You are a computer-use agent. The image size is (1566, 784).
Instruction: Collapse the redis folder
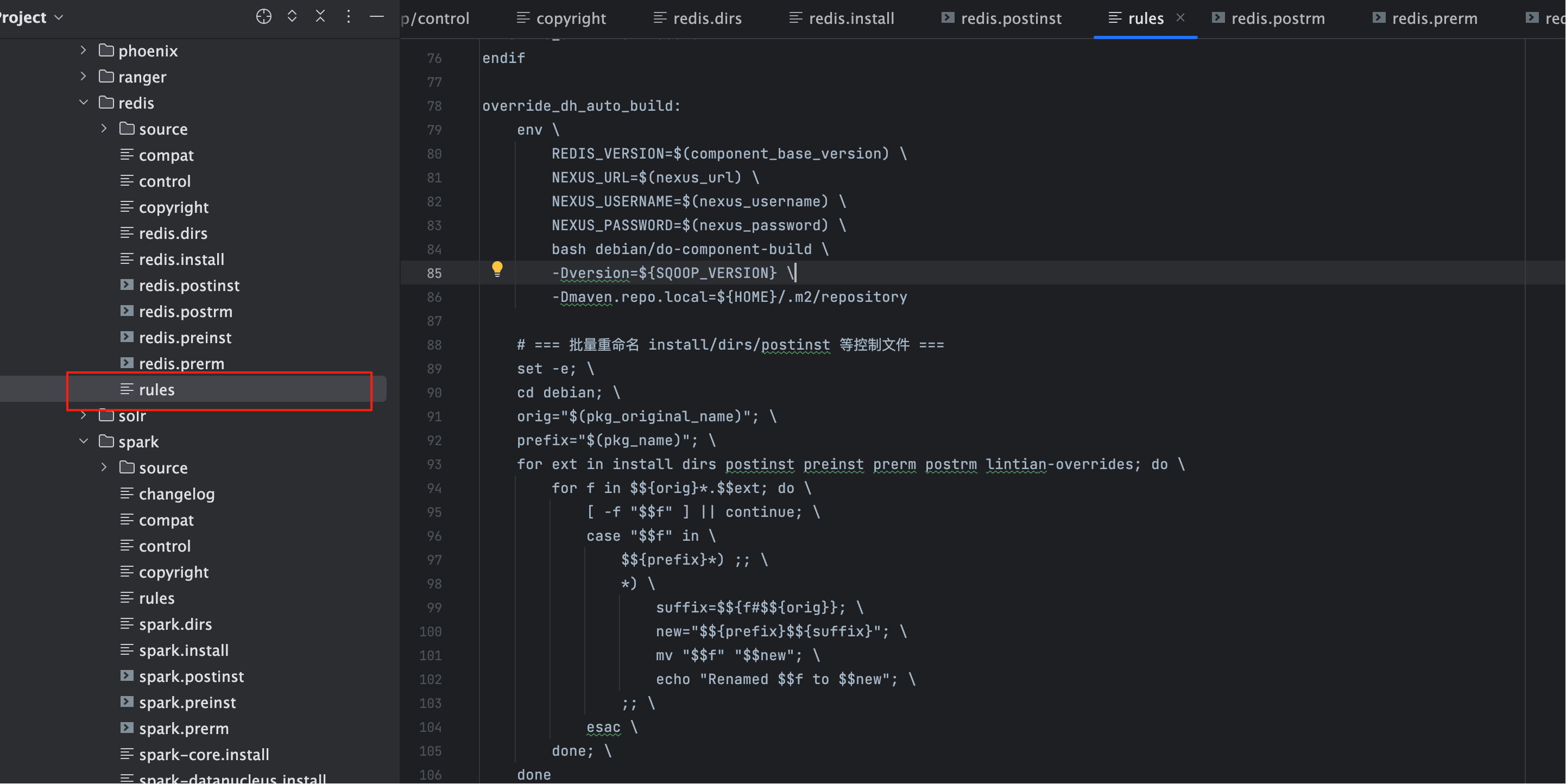[83, 103]
